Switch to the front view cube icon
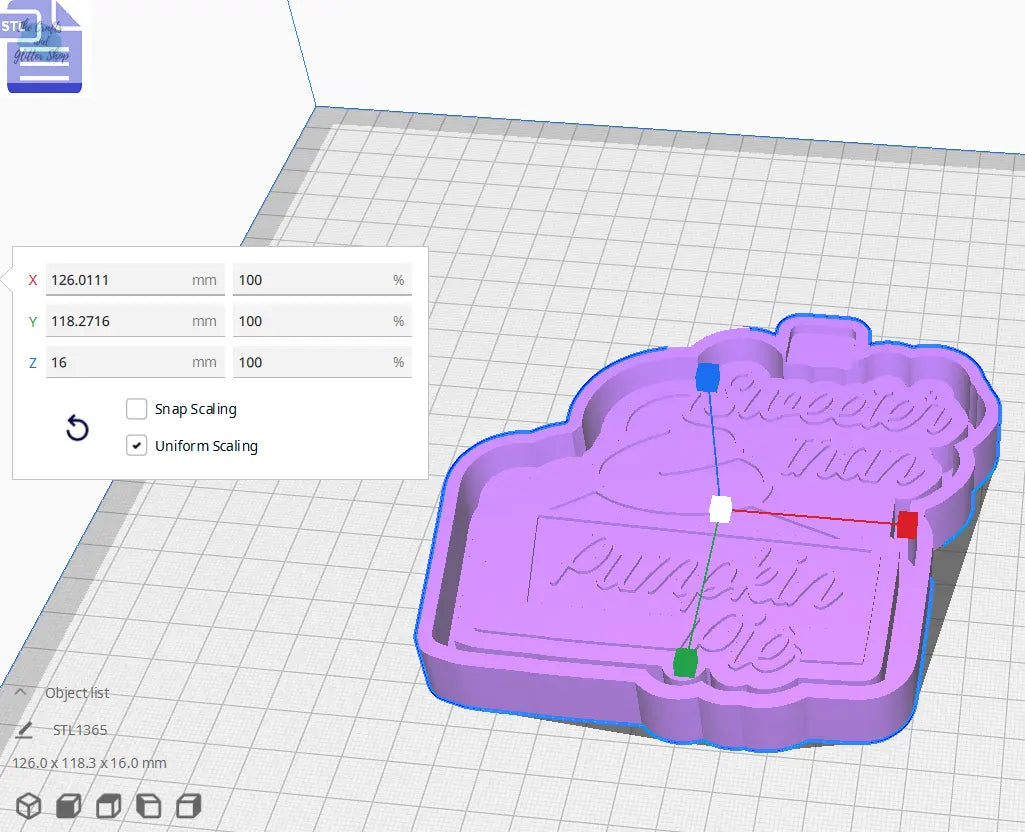This screenshot has height=832, width=1025. pos(66,805)
